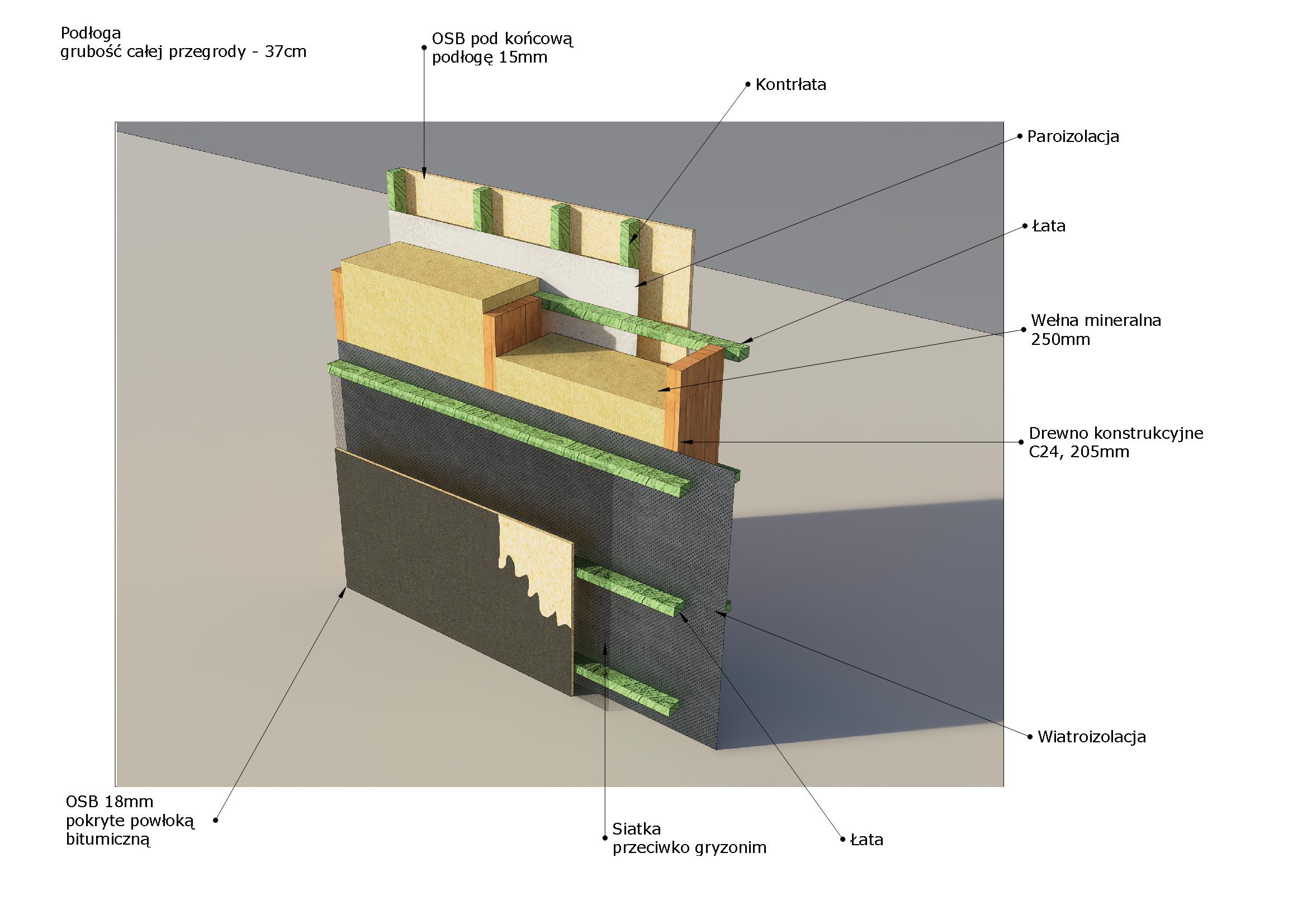Click the 'grubość całej przegrody - 37cm' text
The image size is (1307, 924).
[183, 52]
